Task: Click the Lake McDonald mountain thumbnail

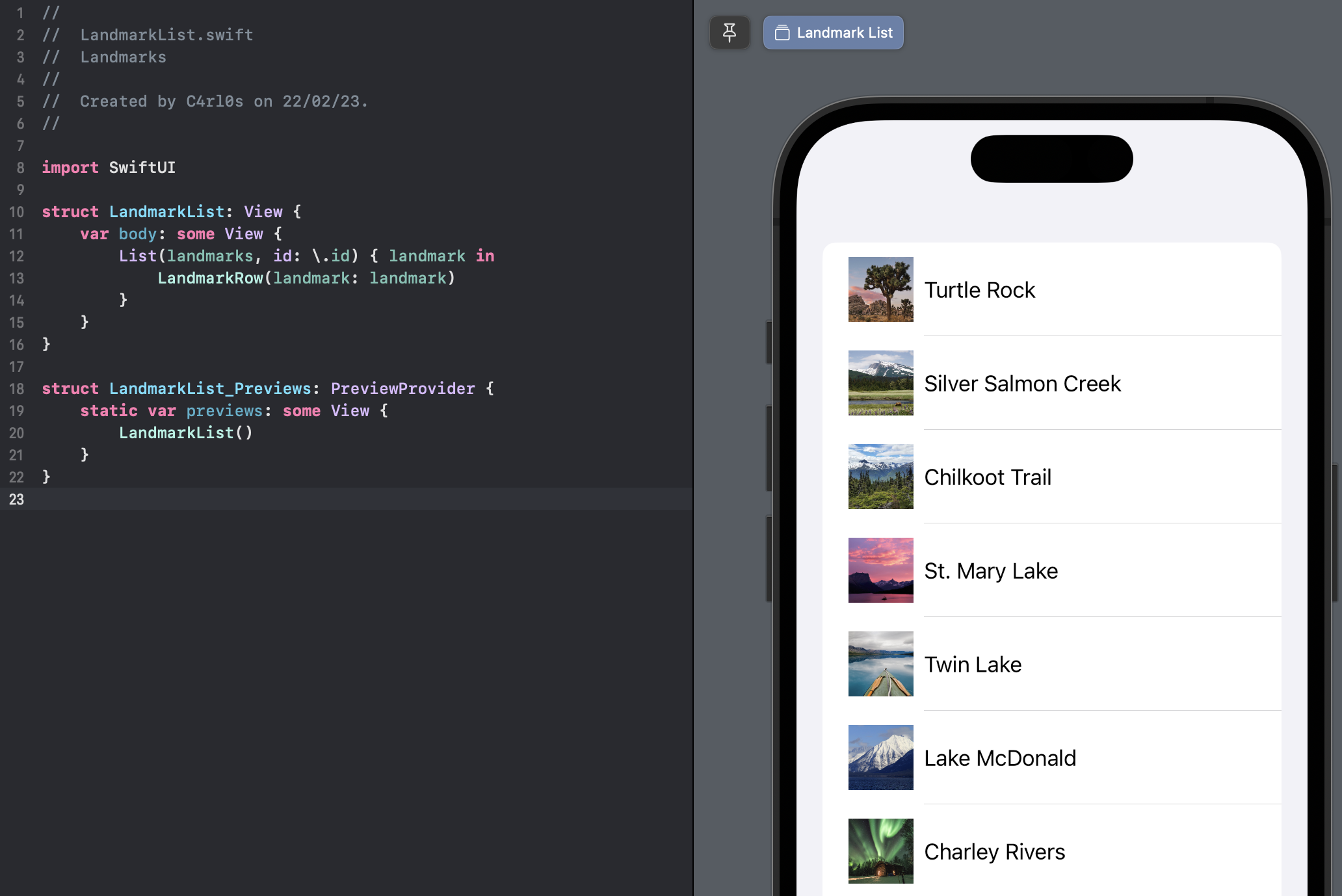Action: tap(880, 758)
